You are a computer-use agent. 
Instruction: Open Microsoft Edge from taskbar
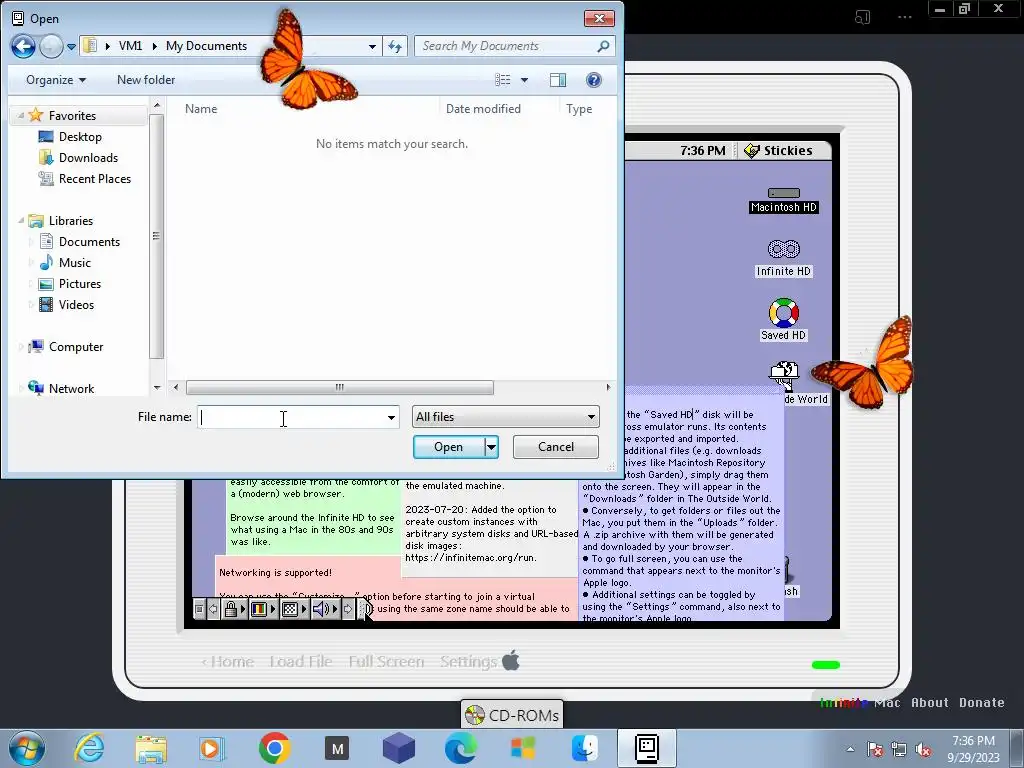[x=460, y=748]
